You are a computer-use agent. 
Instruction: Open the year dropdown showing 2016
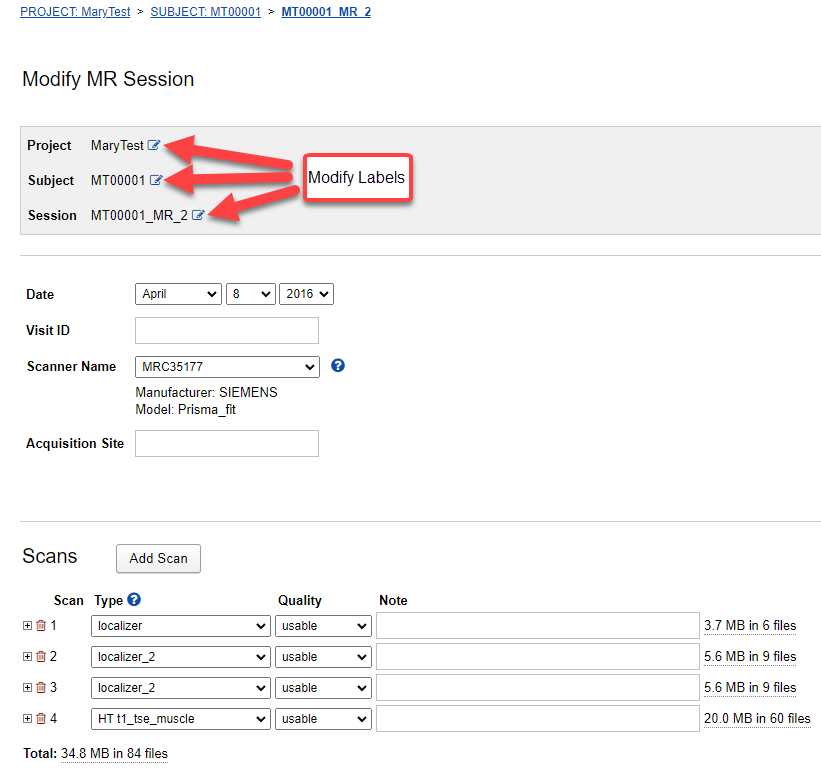tap(306, 294)
